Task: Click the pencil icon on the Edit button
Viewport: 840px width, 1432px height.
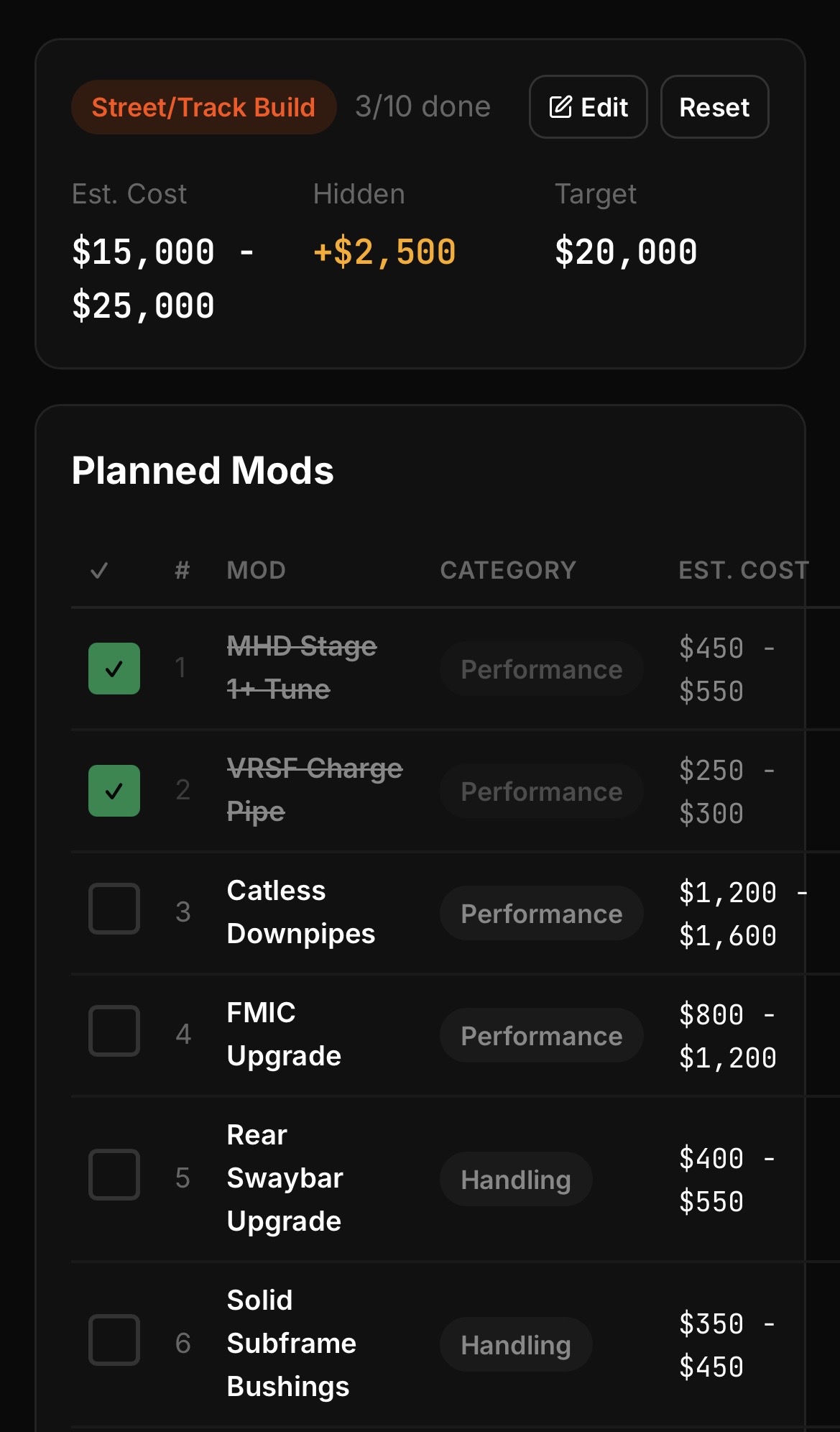Action: (563, 106)
